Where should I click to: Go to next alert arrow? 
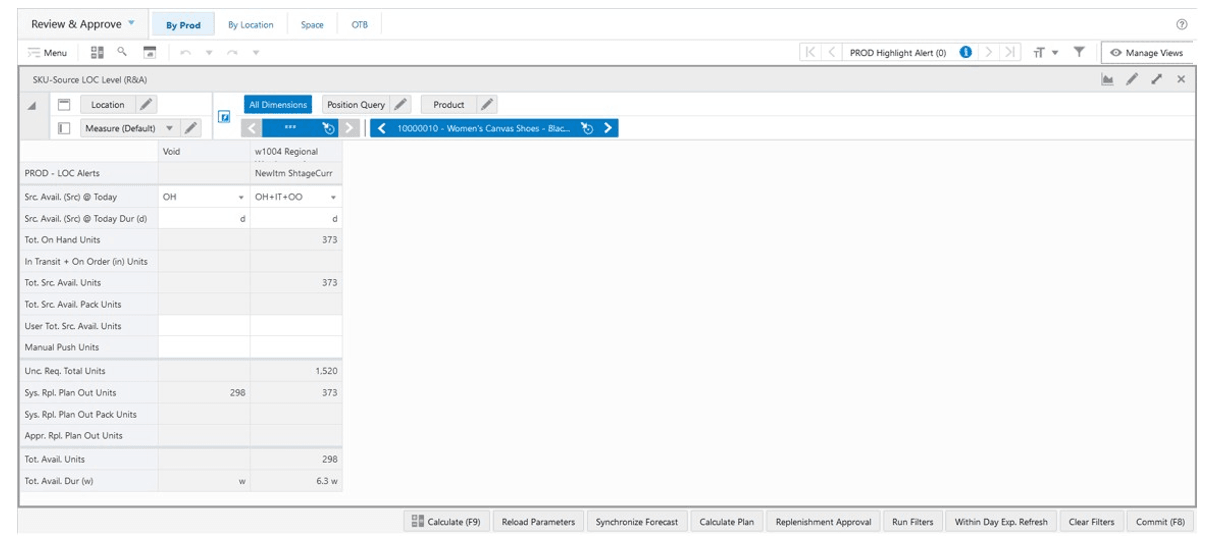(988, 52)
